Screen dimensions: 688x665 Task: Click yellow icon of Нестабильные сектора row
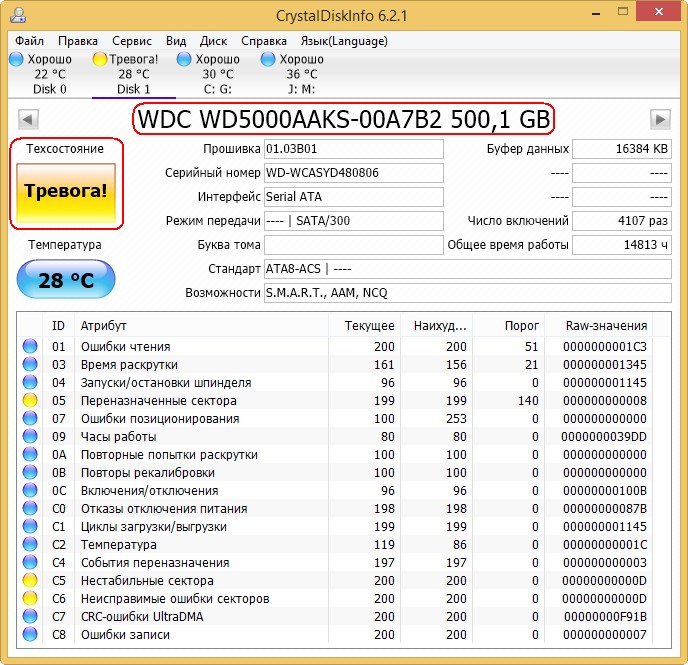pos(30,580)
